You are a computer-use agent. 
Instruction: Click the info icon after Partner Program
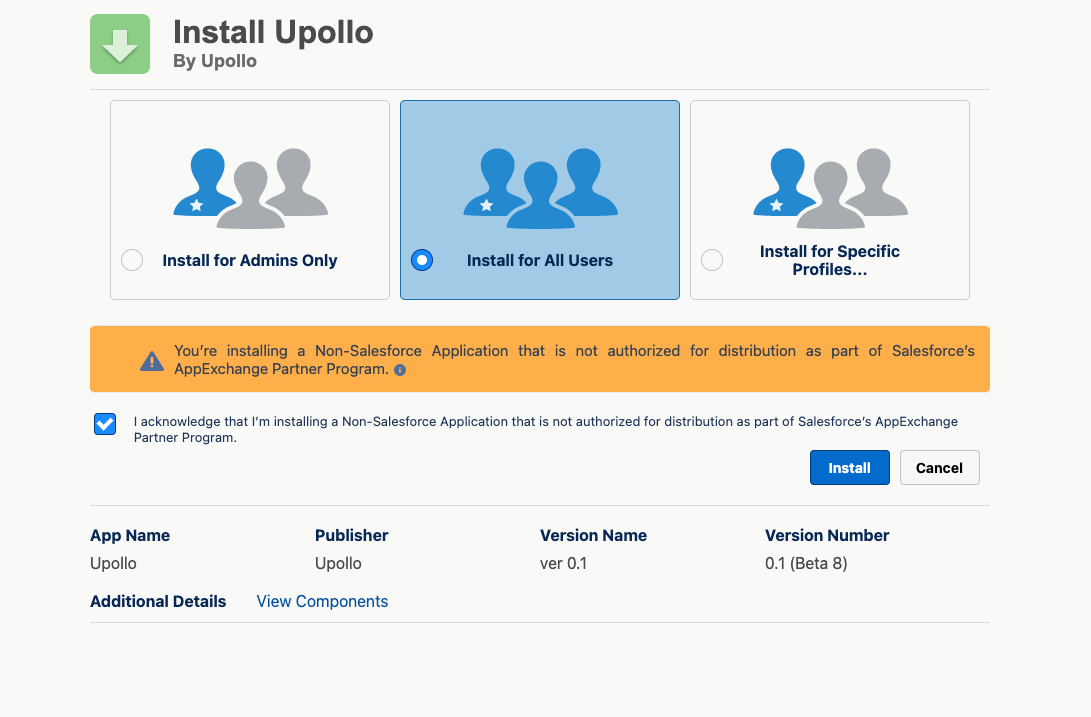click(x=400, y=370)
